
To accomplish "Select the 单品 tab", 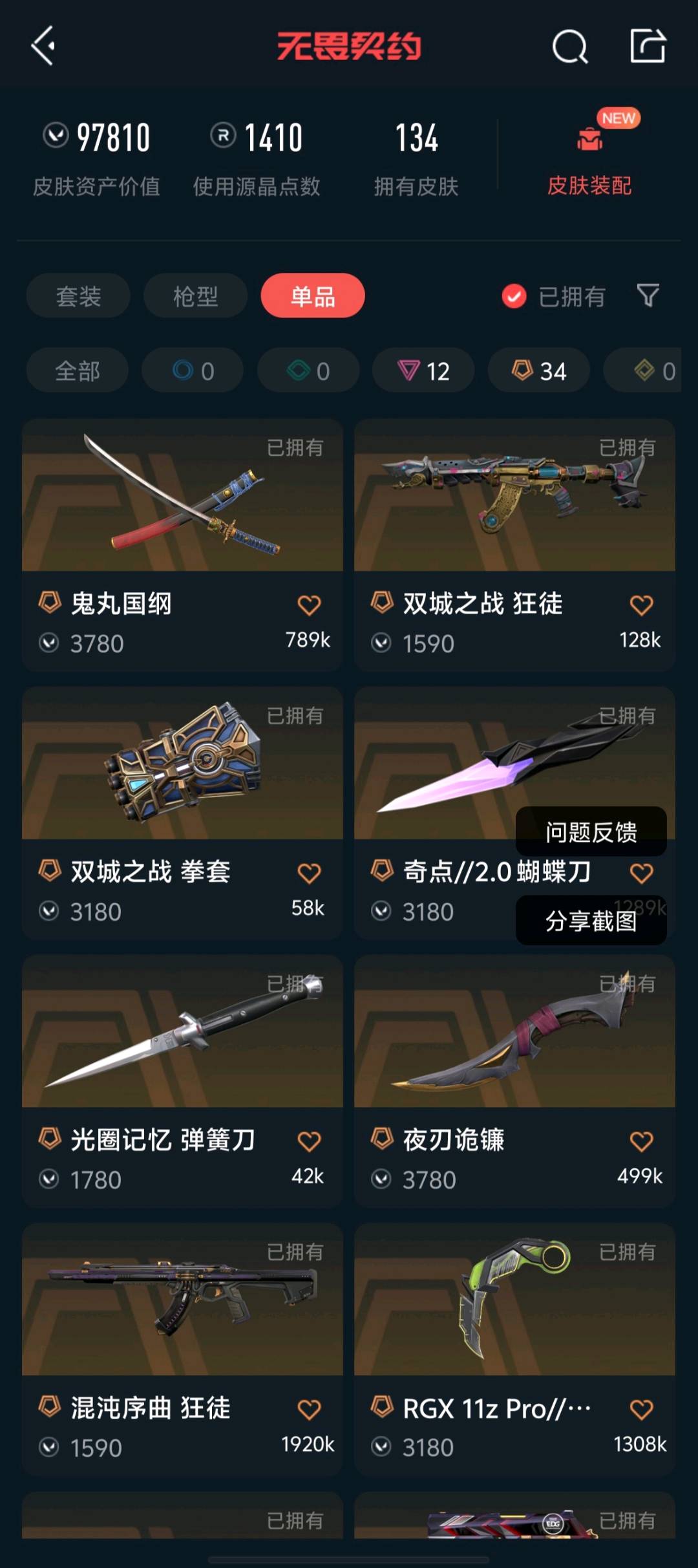I will tap(313, 296).
